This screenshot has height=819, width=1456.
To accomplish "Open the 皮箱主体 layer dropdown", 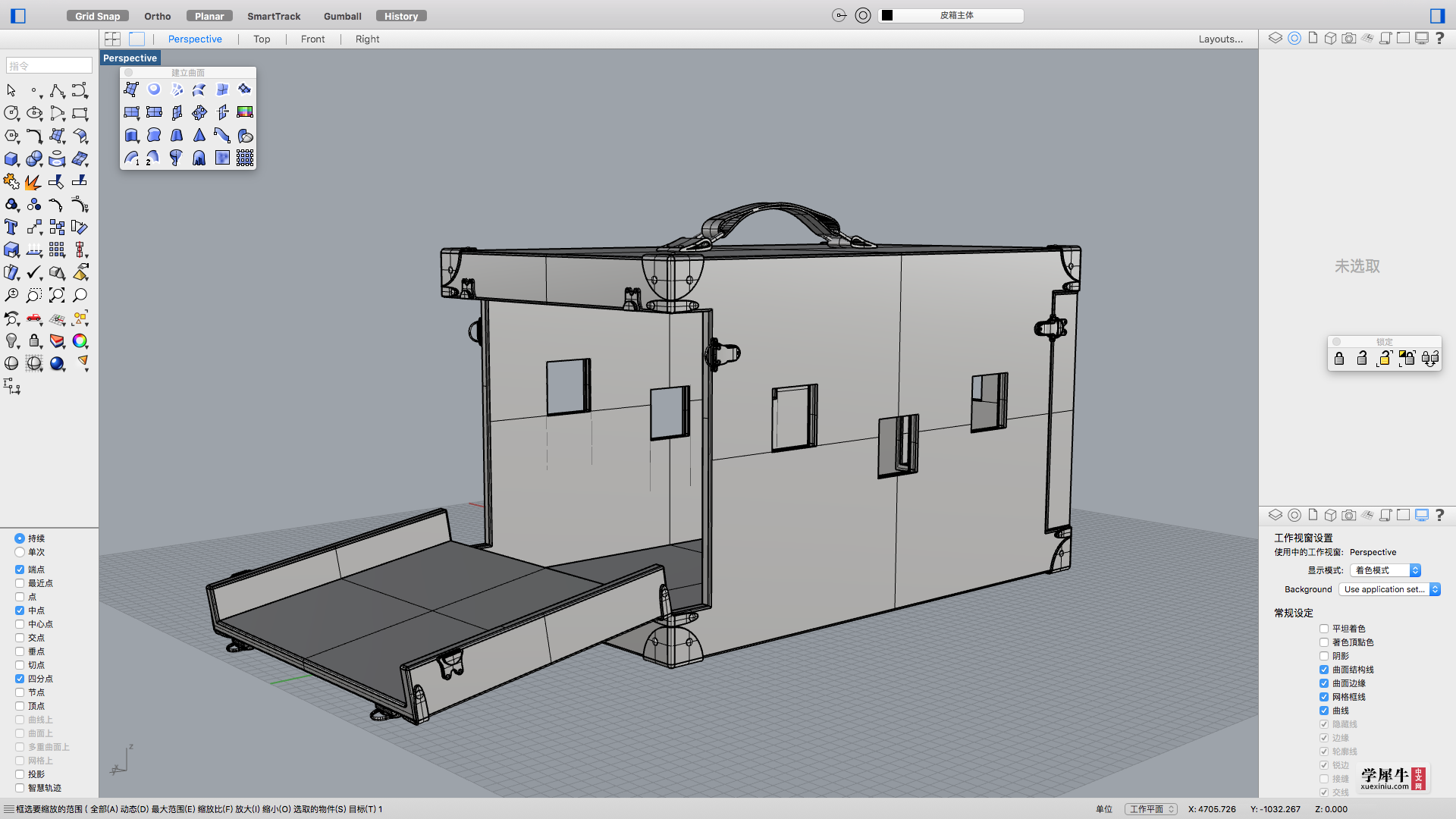I will click(951, 15).
